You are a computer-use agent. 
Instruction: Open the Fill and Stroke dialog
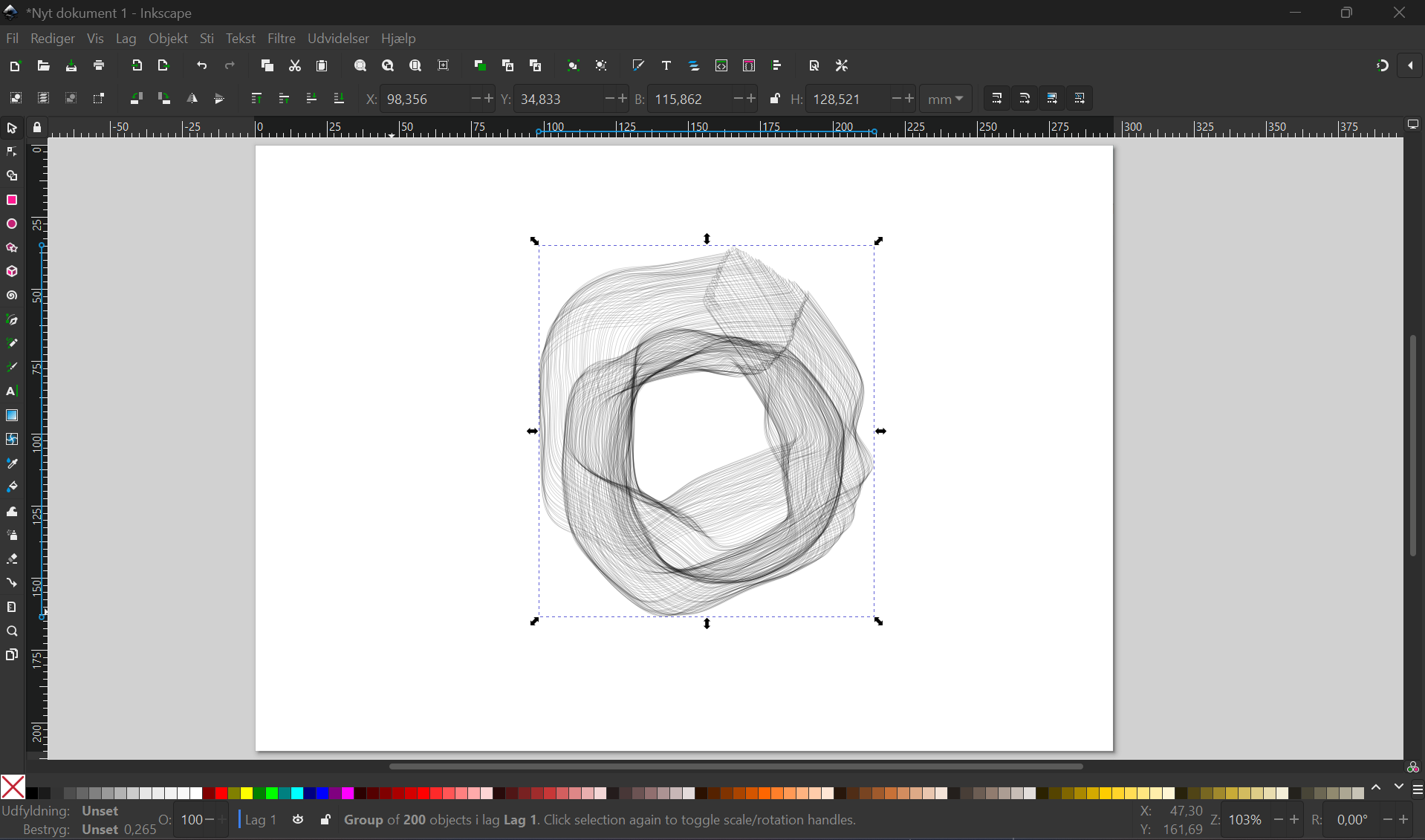[638, 65]
